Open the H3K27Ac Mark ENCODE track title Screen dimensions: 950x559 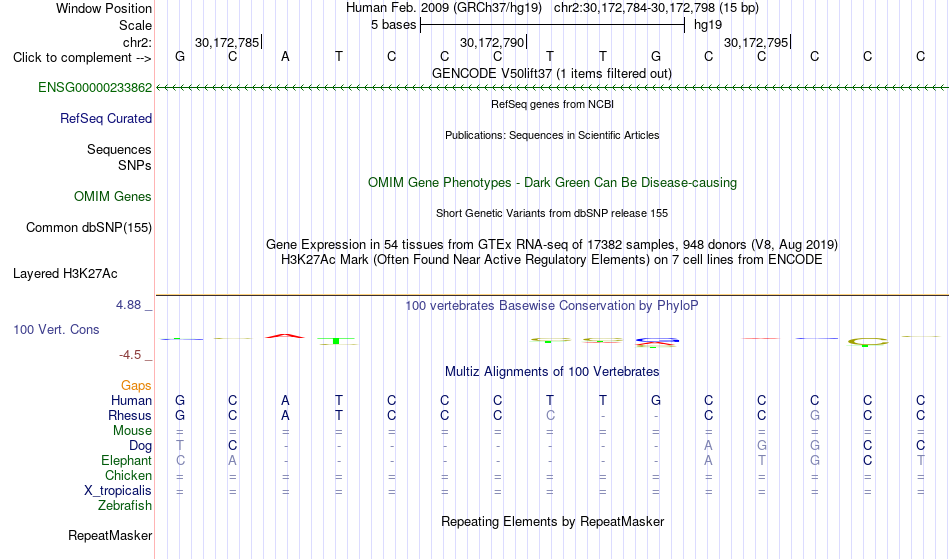(552, 260)
